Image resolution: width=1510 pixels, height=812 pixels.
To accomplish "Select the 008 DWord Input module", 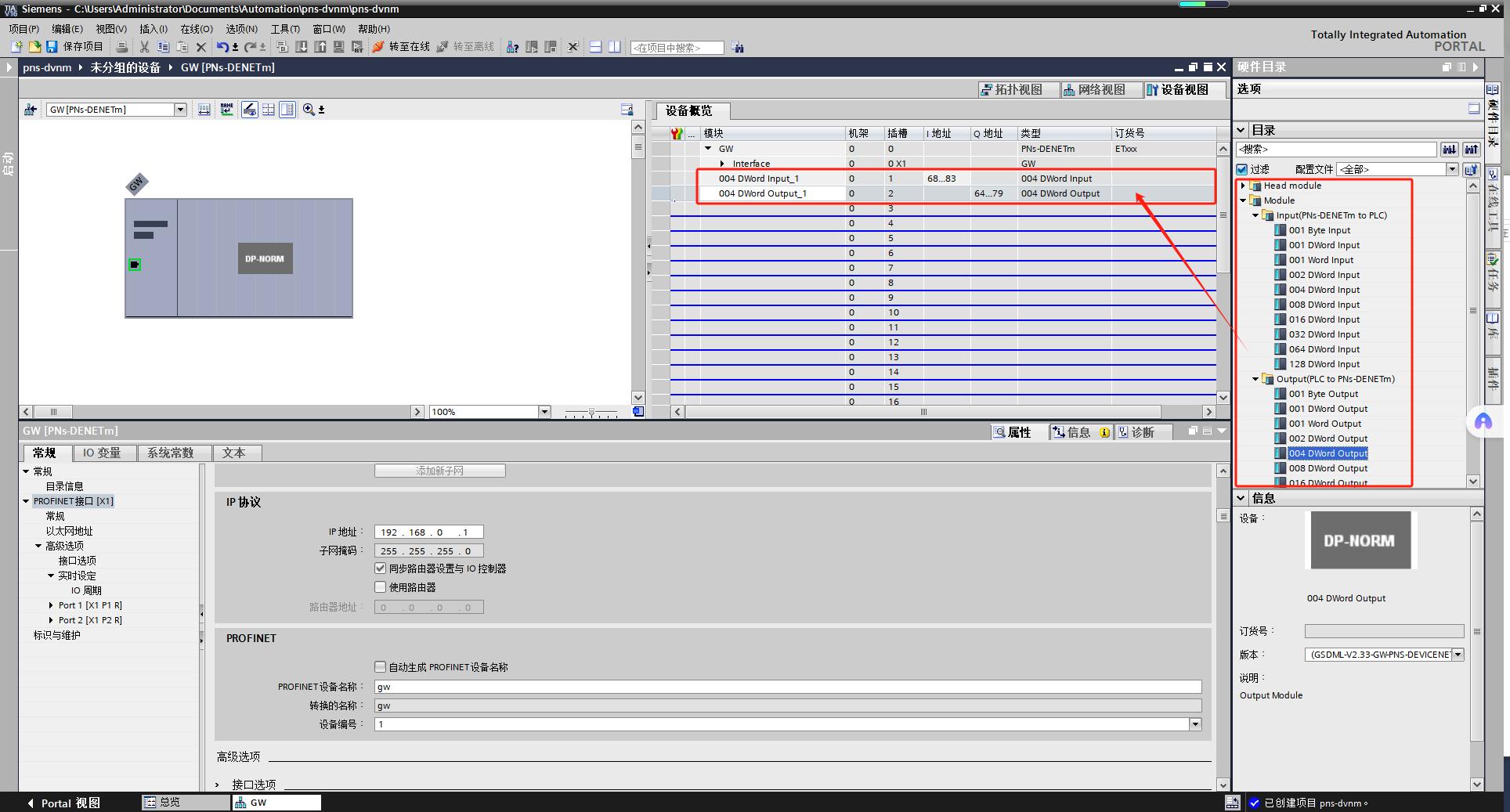I will coord(1324,305).
